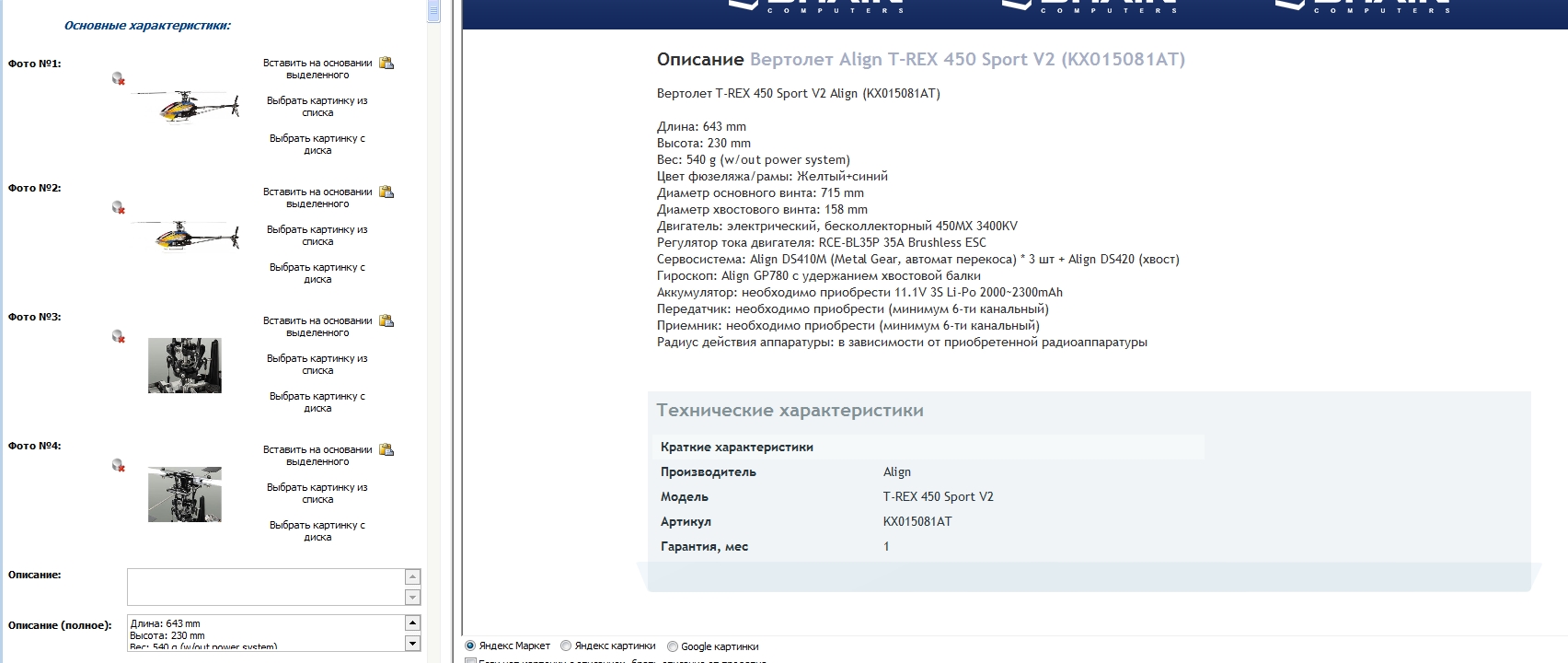1568x663 pixels.
Task: Click the manufacturer value 'Align'
Action: pos(897,471)
